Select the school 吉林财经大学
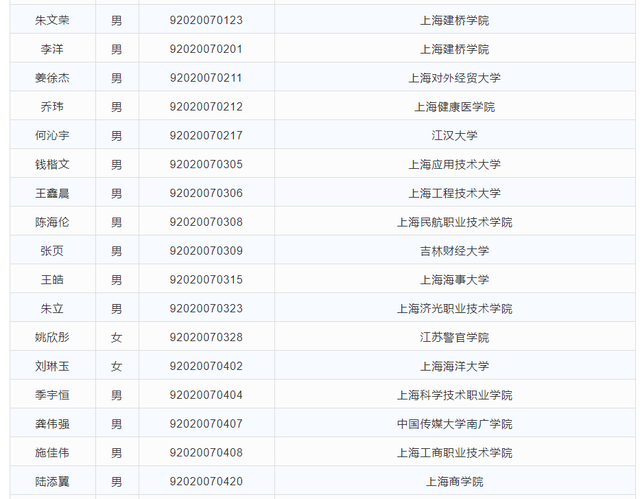Viewport: 640px width, 499px height. coord(455,251)
